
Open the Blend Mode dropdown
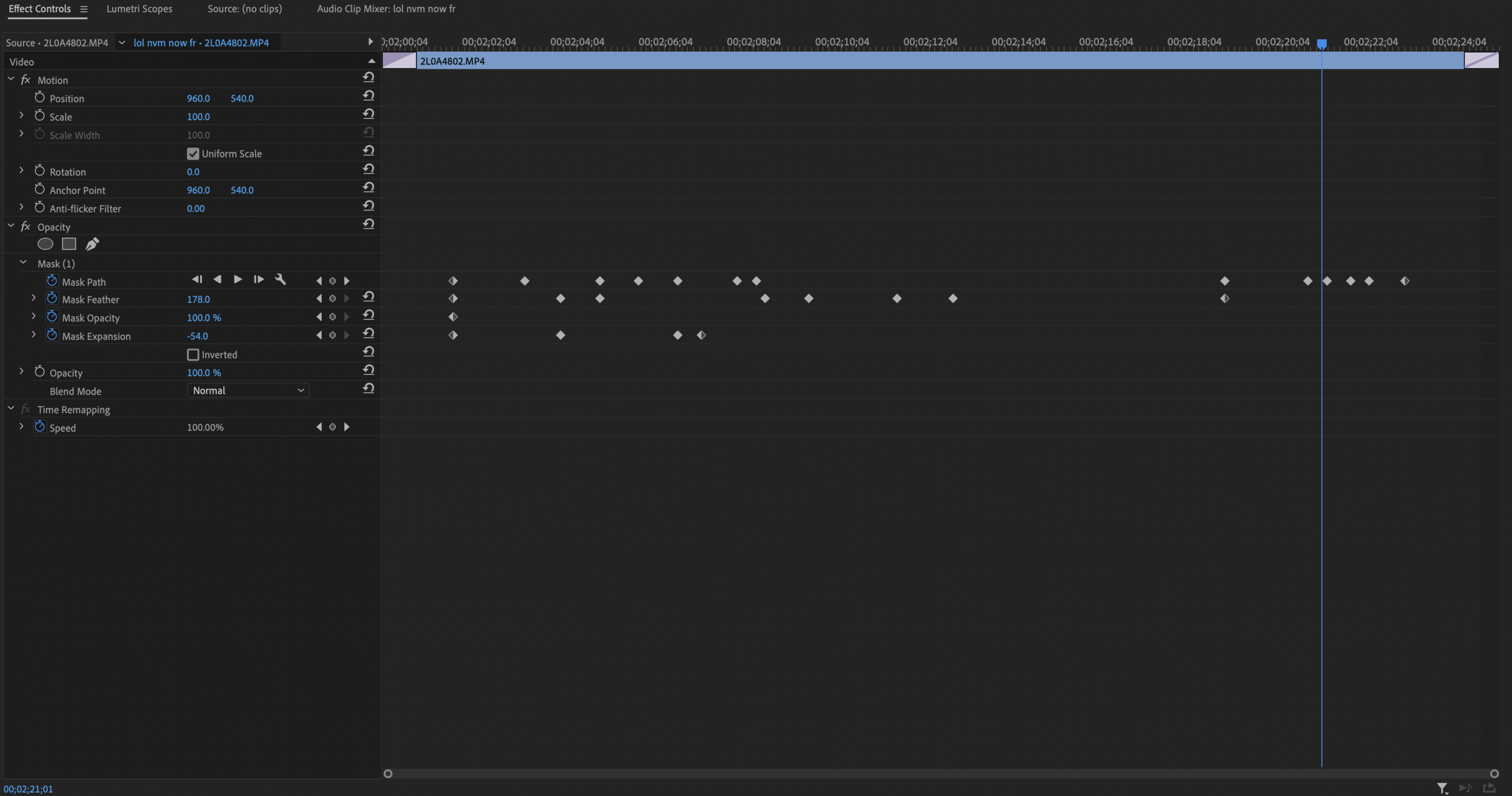247,390
